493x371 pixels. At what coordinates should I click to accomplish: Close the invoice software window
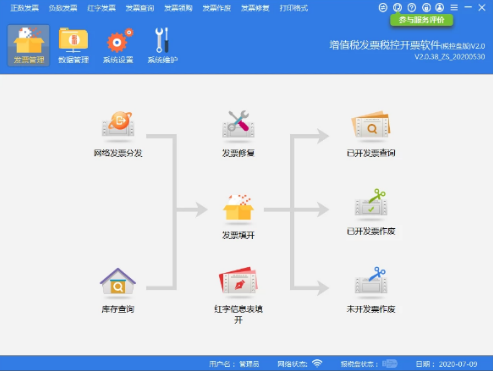tap(482, 7)
